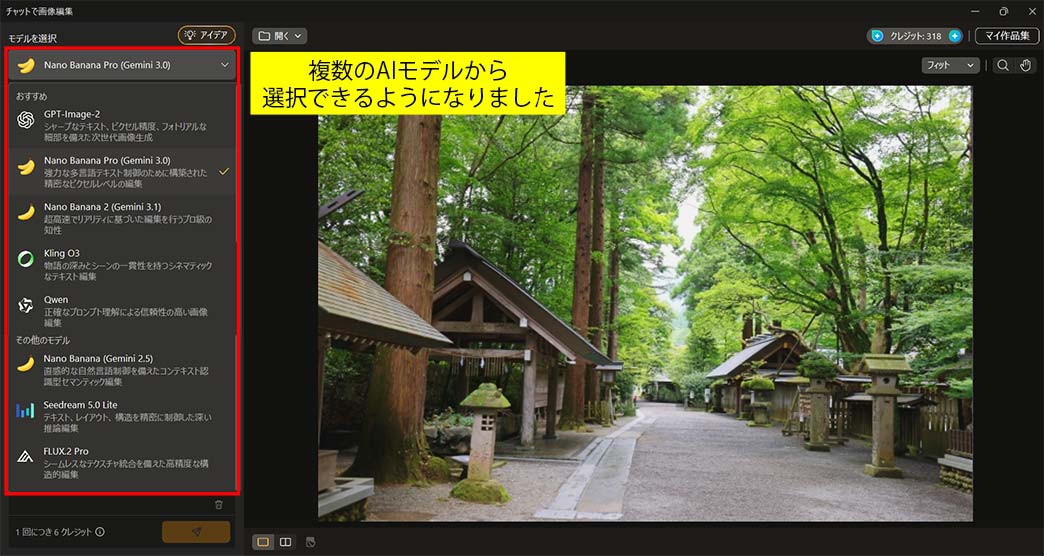Click the クレジット: 318 credits label
This screenshot has width=1044, height=556.
[x=916, y=36]
